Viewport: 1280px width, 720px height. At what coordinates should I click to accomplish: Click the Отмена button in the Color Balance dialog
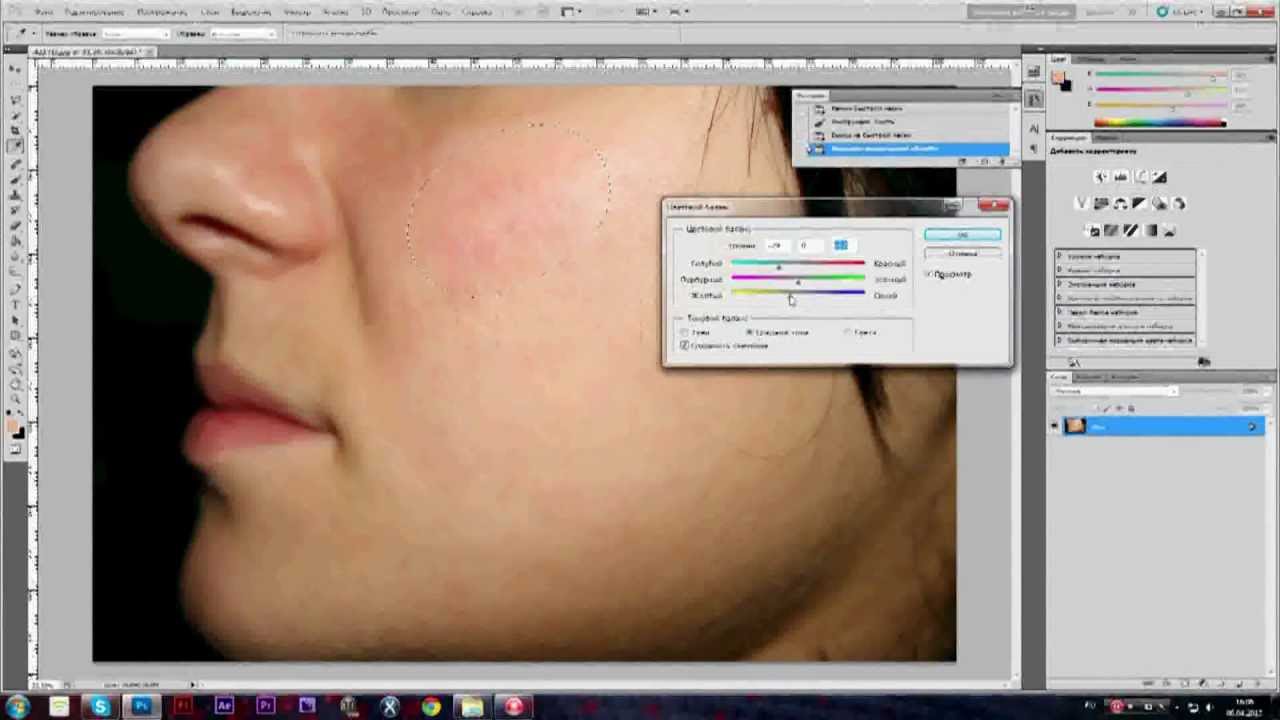[x=962, y=253]
